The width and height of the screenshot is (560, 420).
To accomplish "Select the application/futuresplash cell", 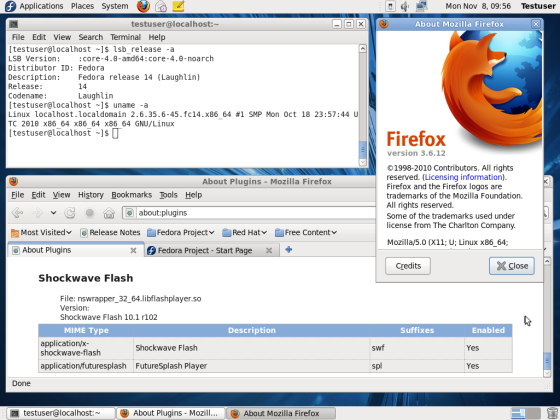I will coord(86,366).
